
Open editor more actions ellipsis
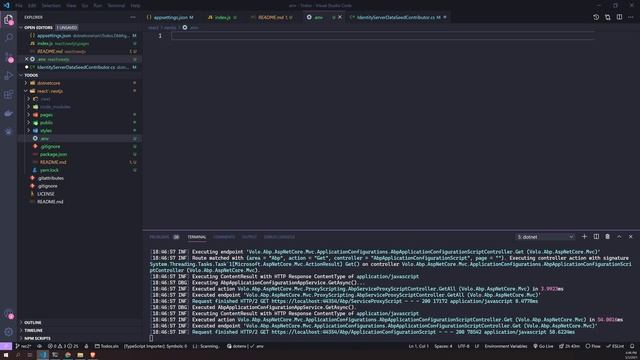[631, 17]
